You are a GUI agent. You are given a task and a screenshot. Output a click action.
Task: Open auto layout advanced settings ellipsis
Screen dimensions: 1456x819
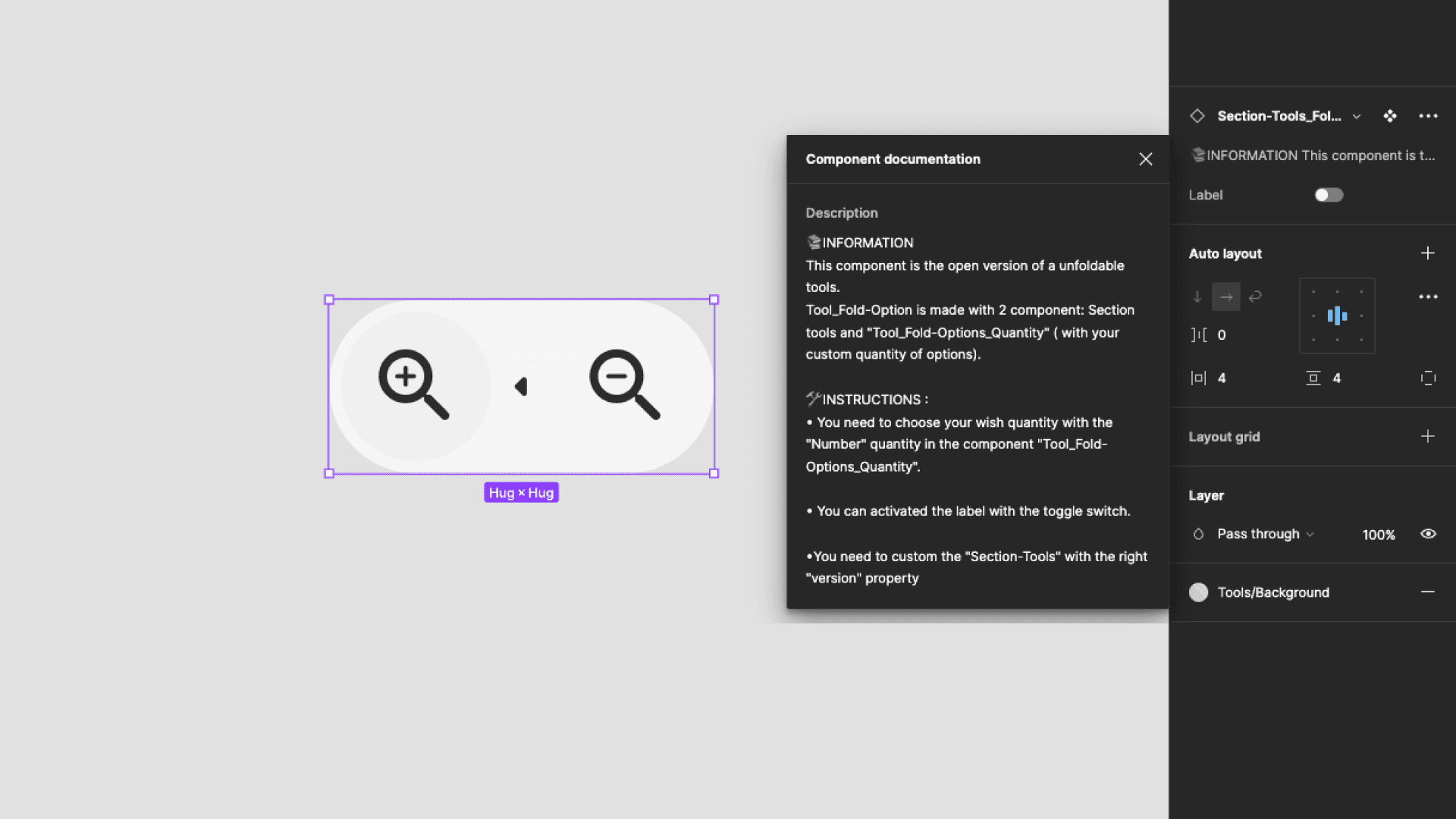pos(1428,297)
